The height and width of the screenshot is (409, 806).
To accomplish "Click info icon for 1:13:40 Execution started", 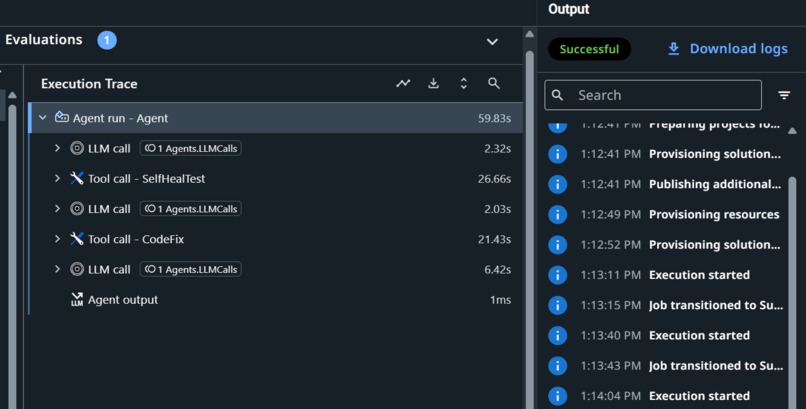I will (x=558, y=336).
